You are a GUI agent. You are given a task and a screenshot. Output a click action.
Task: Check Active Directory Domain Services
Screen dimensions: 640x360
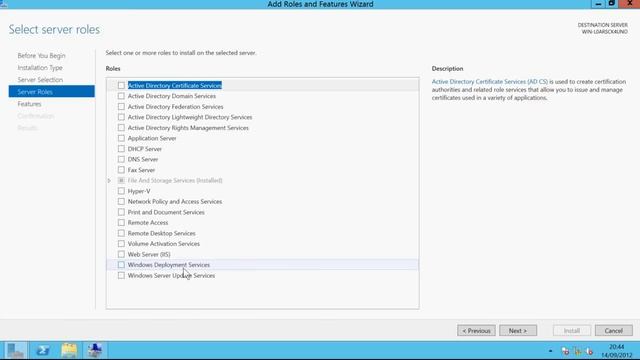click(121, 96)
